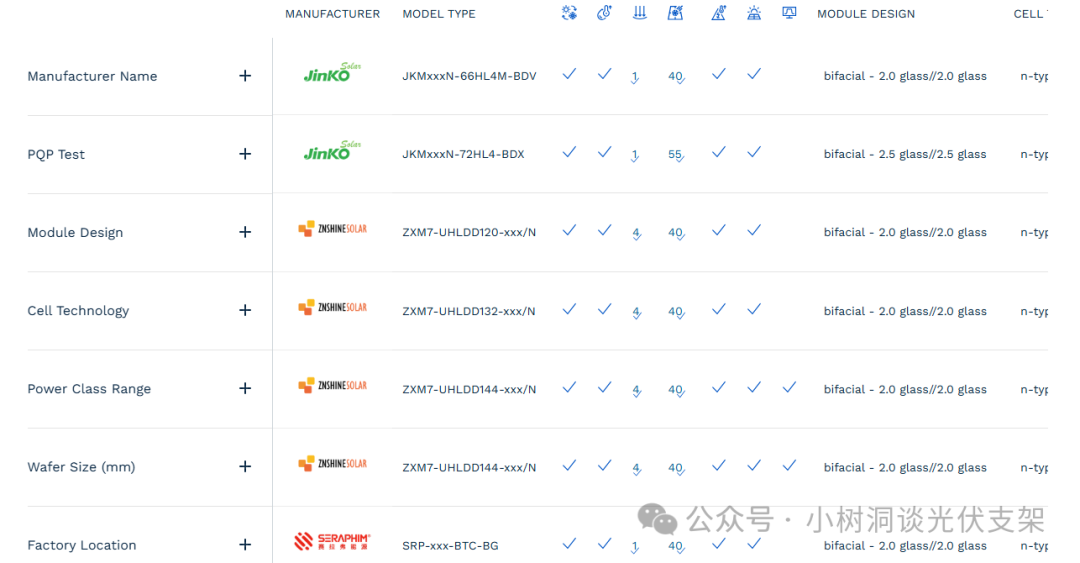Click the PAN performance monitor header icon

point(789,13)
